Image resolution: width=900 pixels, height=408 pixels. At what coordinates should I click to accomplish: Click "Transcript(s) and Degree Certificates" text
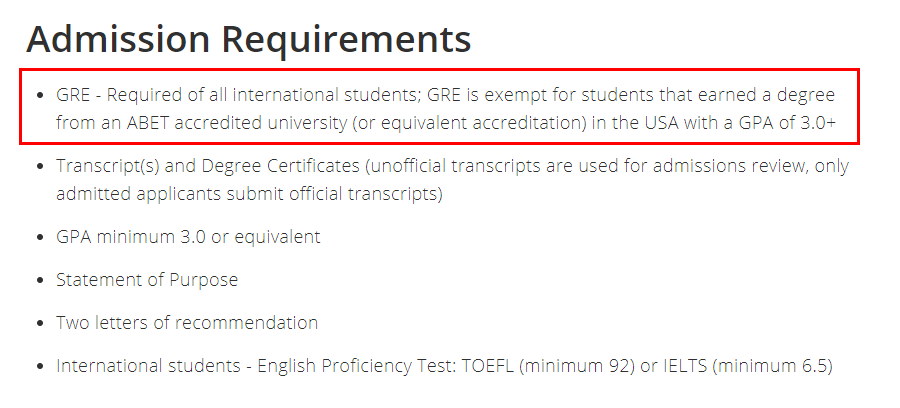(x=208, y=166)
